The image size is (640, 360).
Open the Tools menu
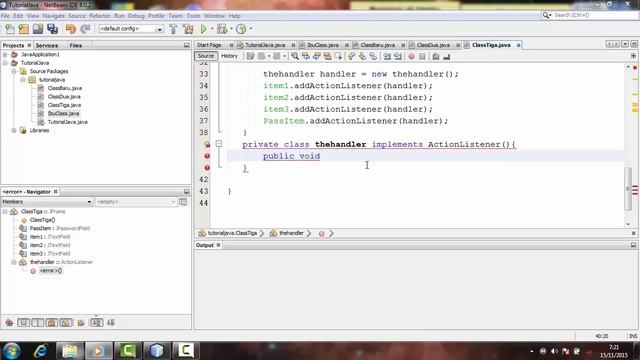click(x=193, y=16)
